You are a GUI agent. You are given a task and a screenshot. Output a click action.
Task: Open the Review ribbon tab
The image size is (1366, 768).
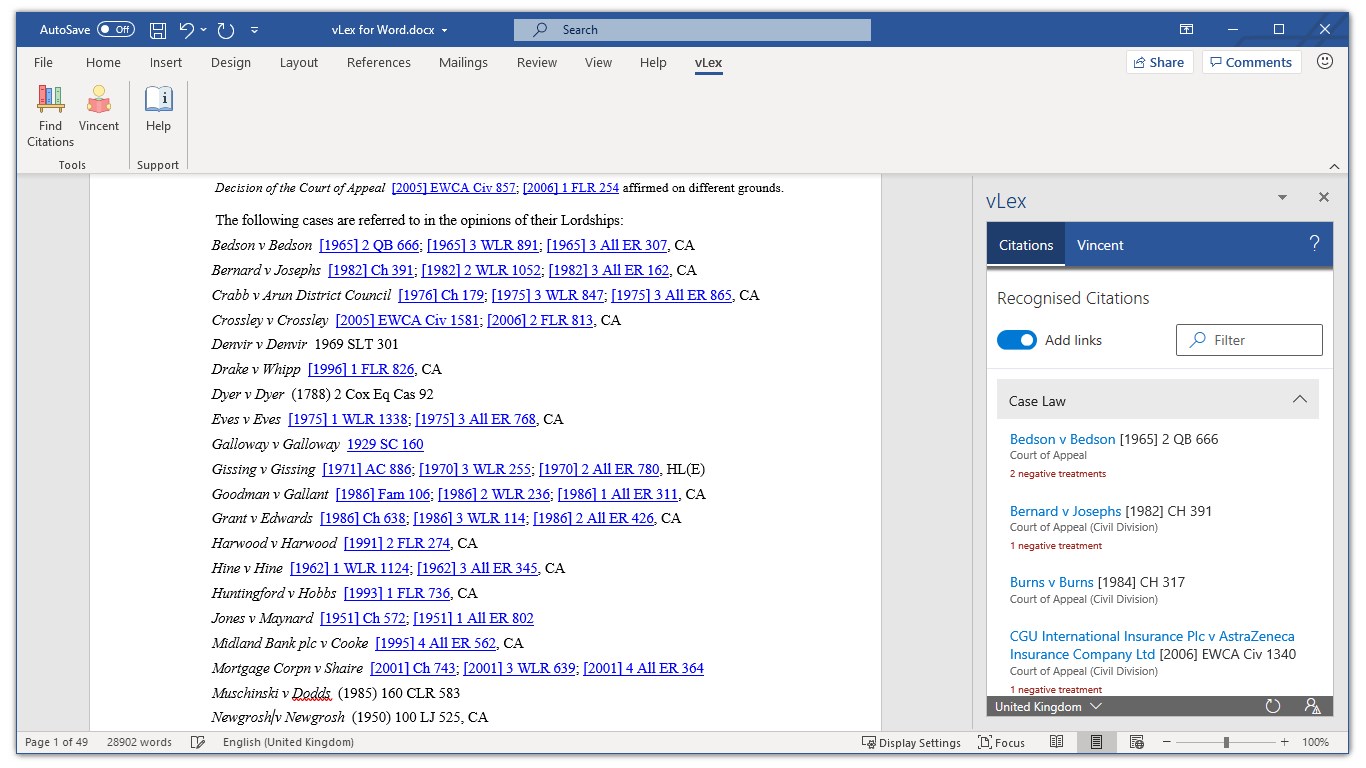tap(537, 62)
